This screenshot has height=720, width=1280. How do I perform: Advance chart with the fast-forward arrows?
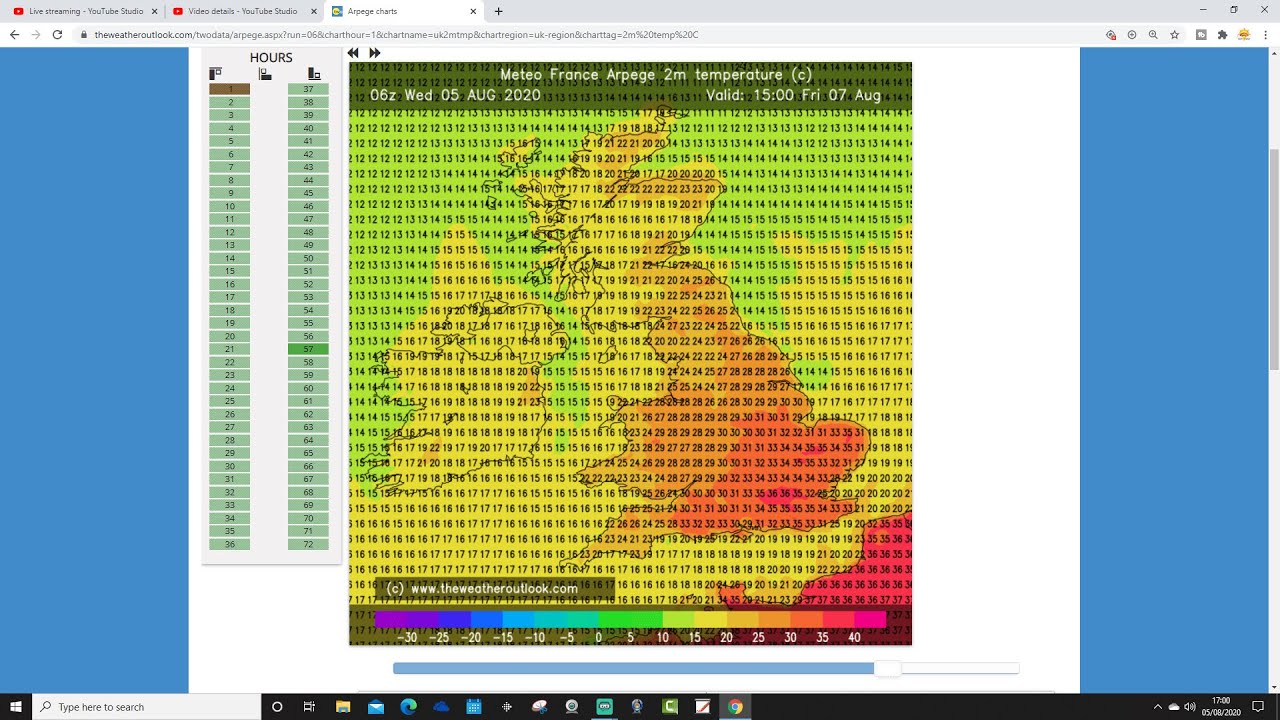click(x=375, y=53)
